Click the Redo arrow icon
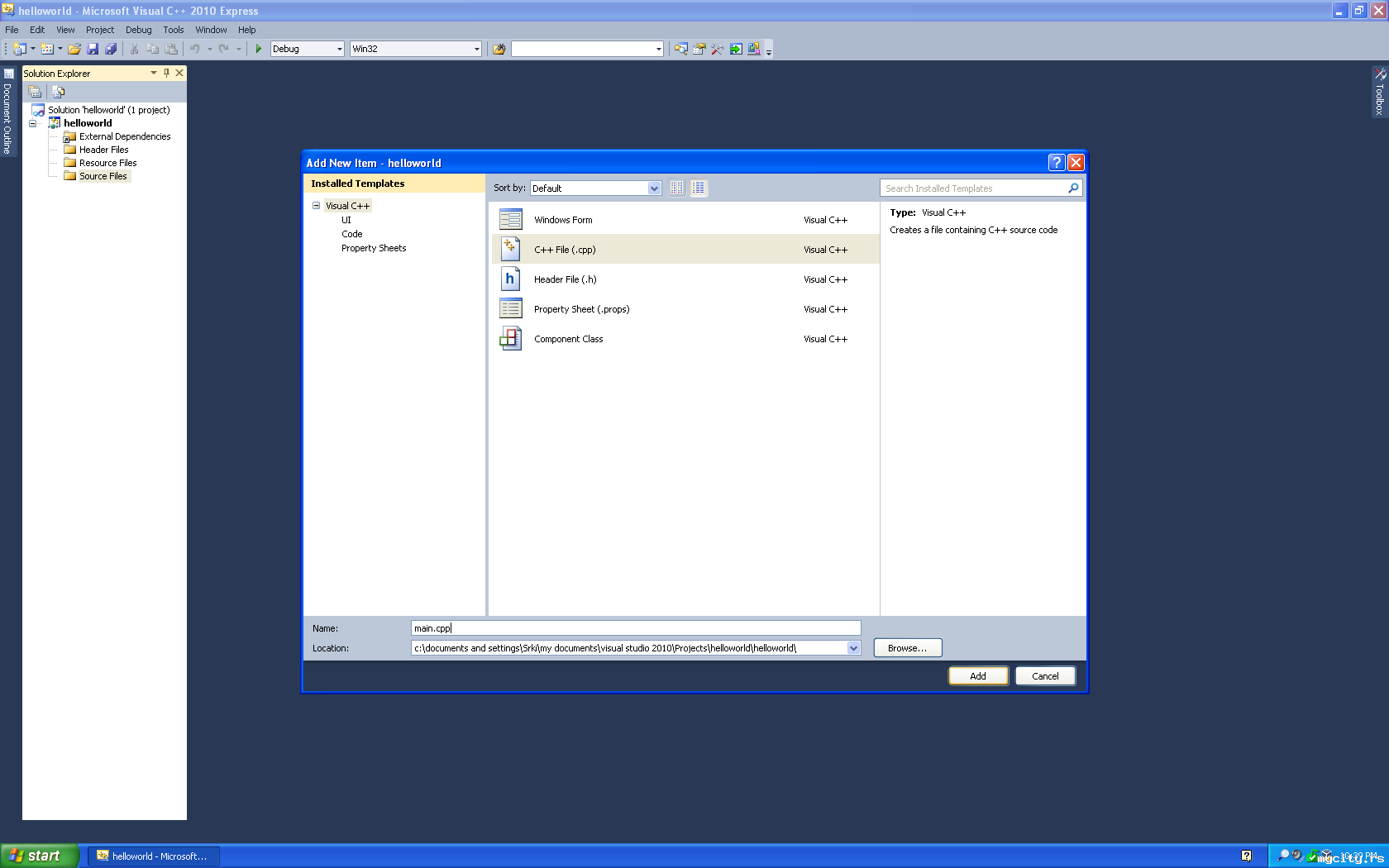The image size is (1389, 868). [224, 49]
